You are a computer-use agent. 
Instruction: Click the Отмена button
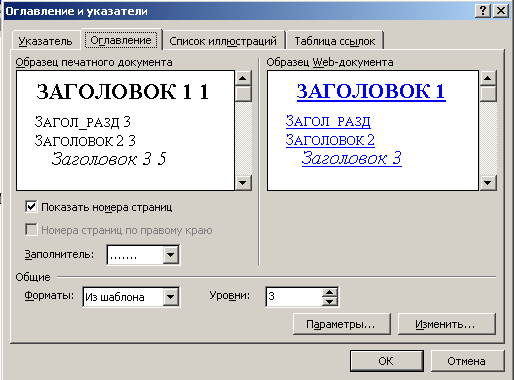[x=467, y=361]
